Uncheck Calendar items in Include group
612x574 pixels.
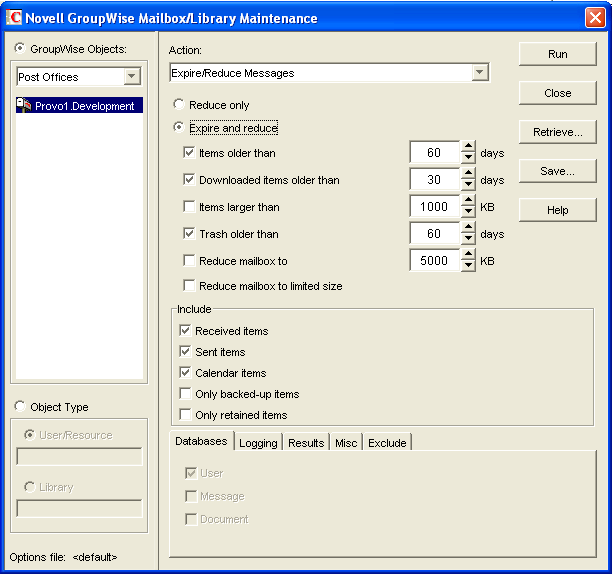(185, 372)
